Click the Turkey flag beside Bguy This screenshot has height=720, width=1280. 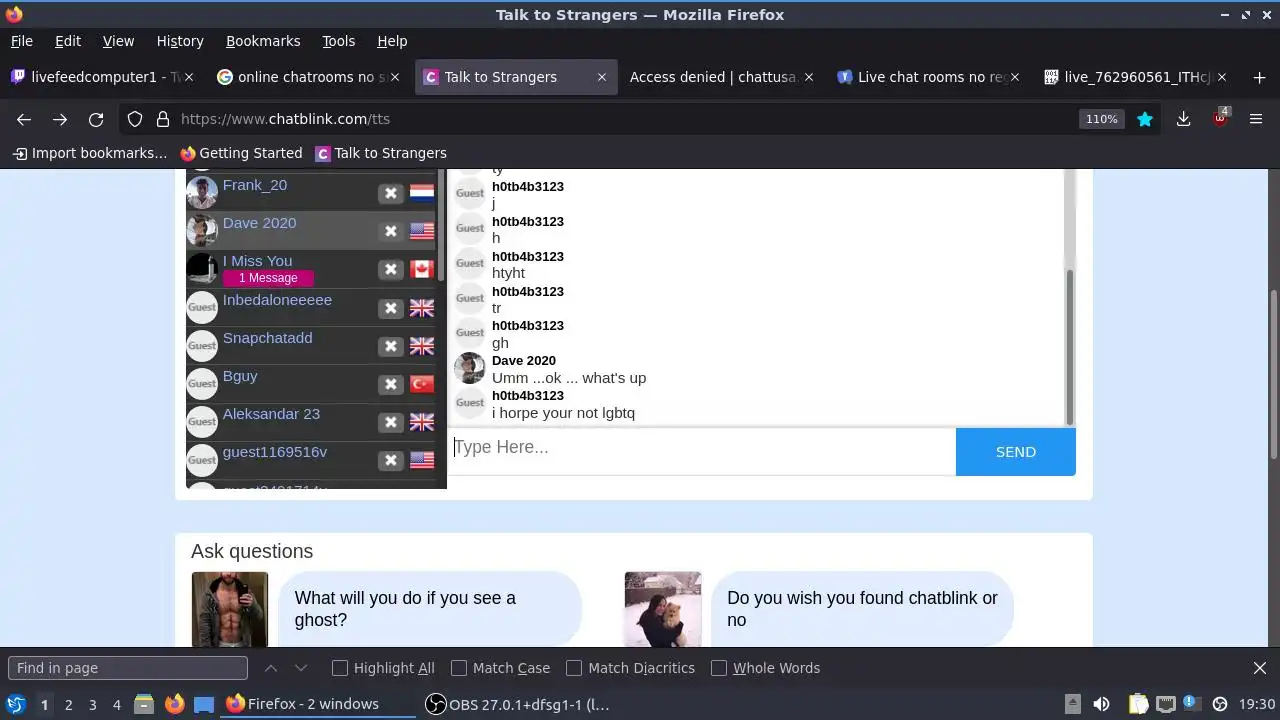(422, 384)
